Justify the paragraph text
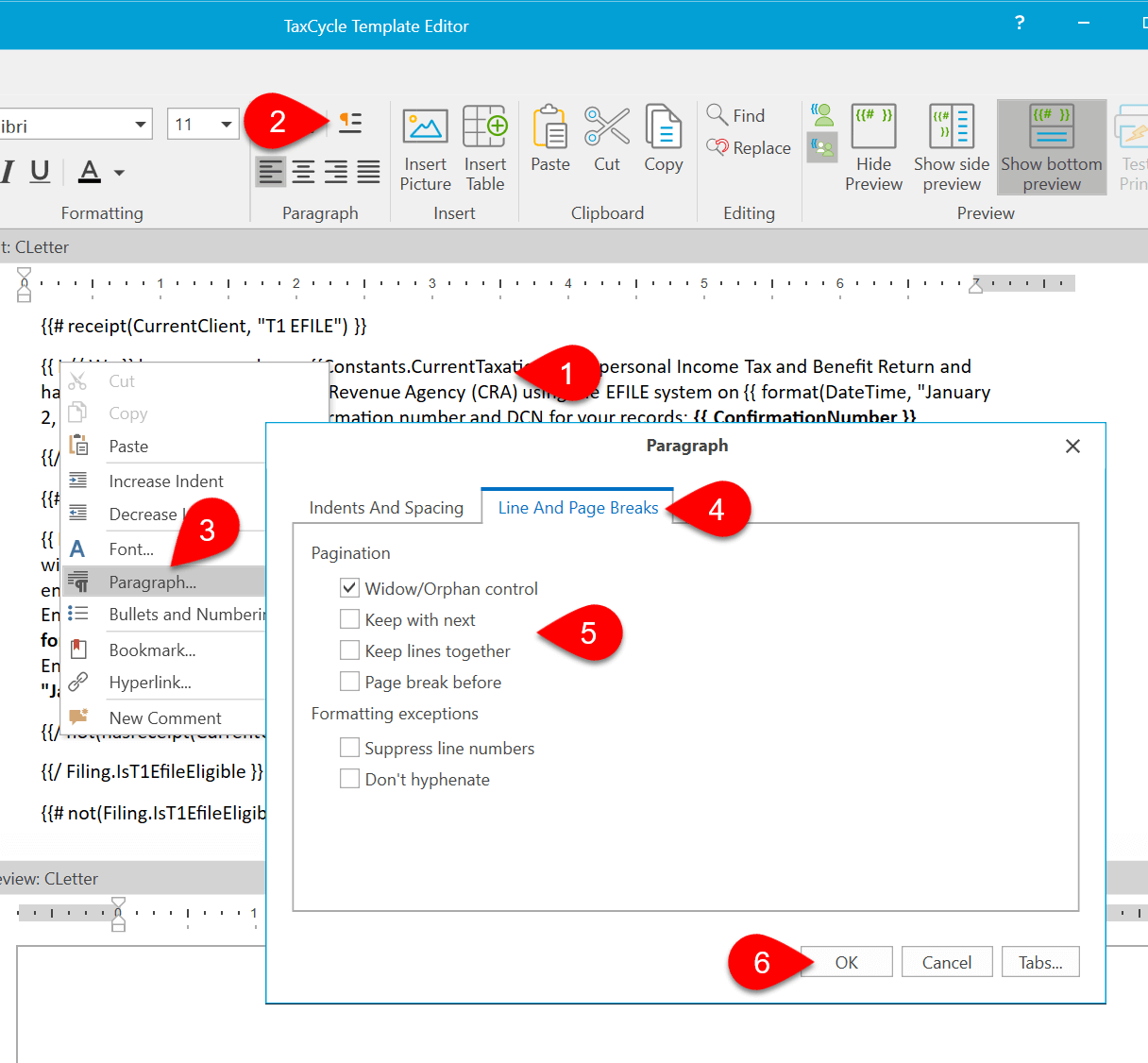 point(368,172)
